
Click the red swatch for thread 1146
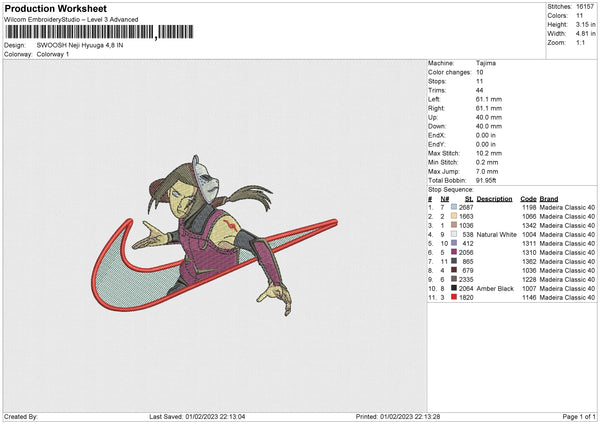tap(454, 297)
